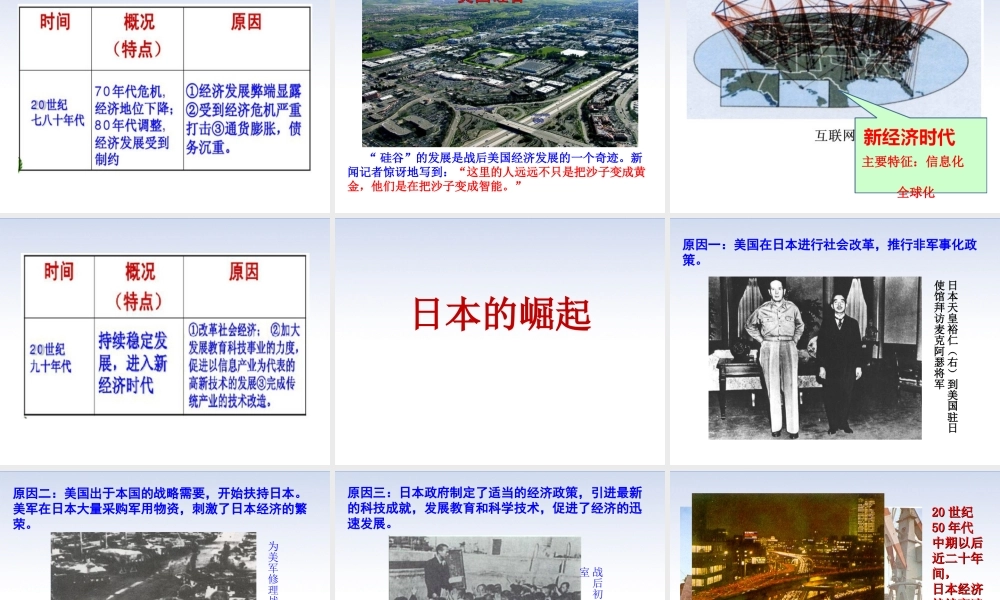This screenshot has height=600, width=1000.
Task: Open the slide titled 日本的崛起
Action: click(501, 314)
